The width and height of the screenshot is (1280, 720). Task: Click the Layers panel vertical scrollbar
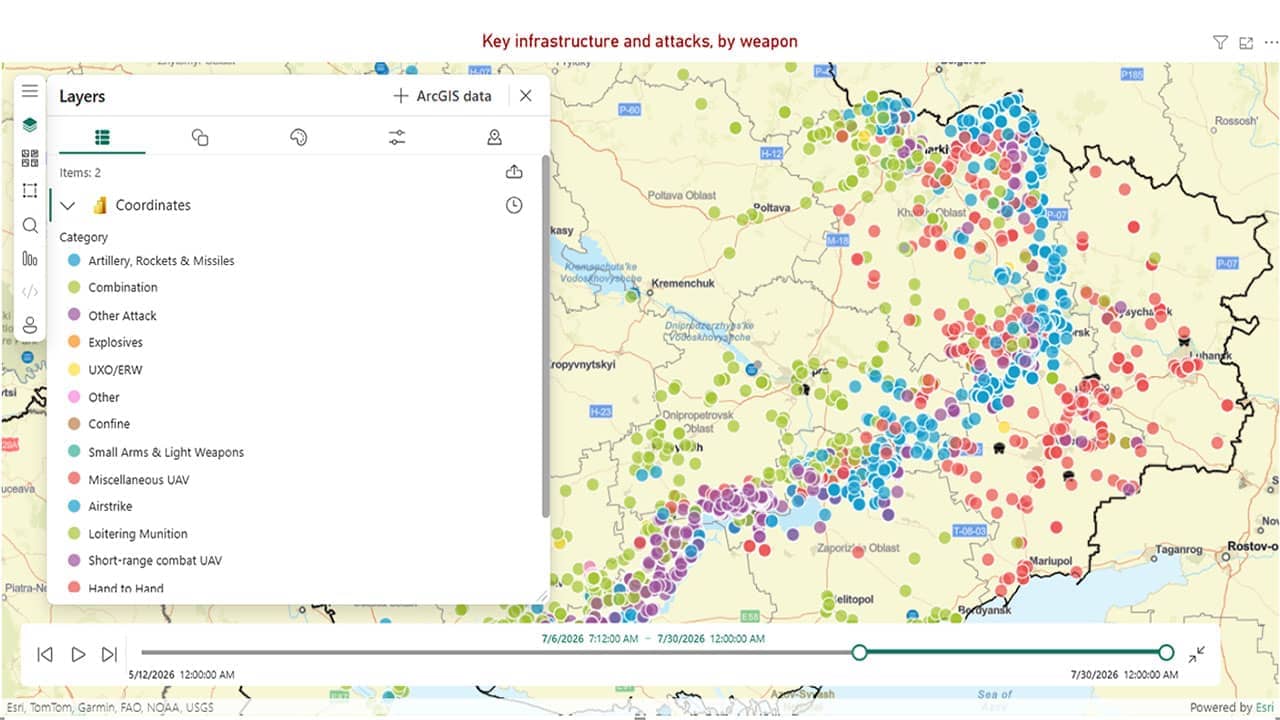[545, 335]
